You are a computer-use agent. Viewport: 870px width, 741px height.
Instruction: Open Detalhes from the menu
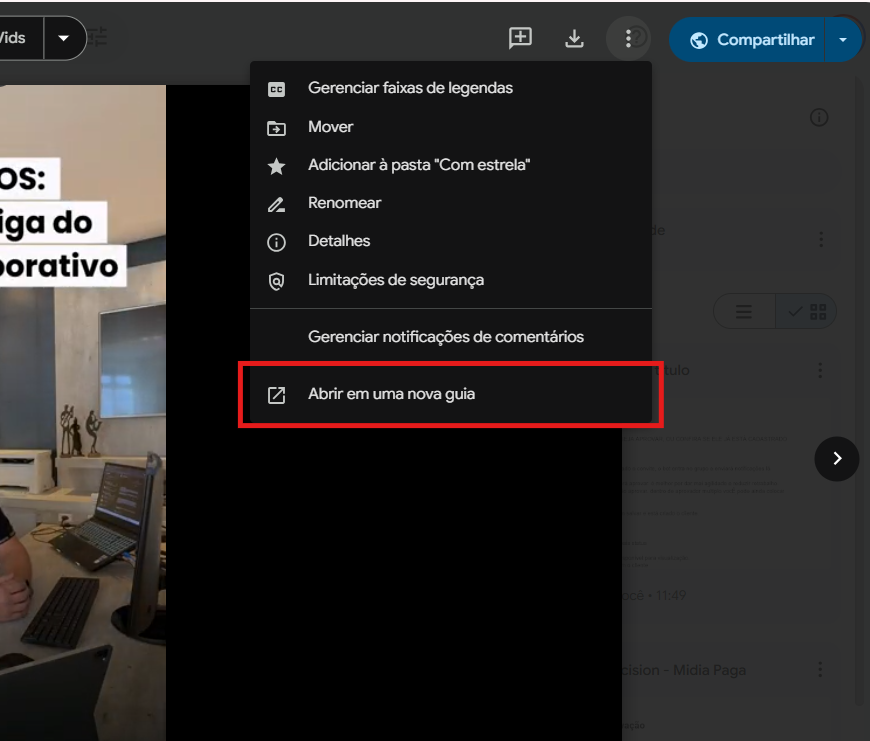tap(339, 241)
